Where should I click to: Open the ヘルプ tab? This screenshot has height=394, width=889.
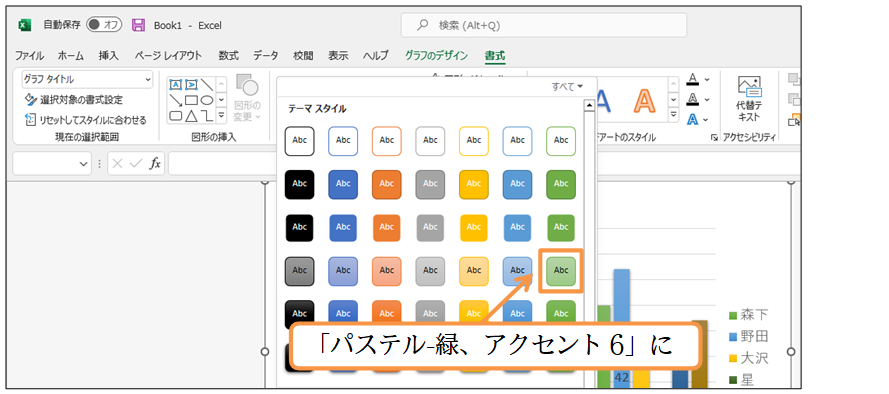click(x=376, y=56)
